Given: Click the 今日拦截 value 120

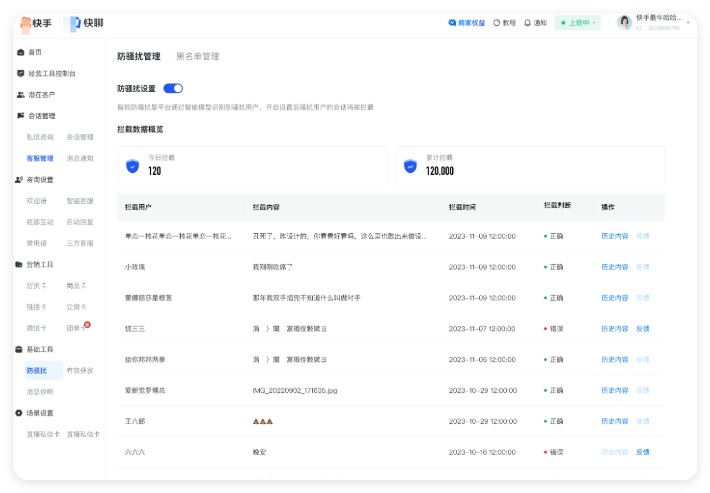Looking at the screenshot, I should tap(155, 171).
